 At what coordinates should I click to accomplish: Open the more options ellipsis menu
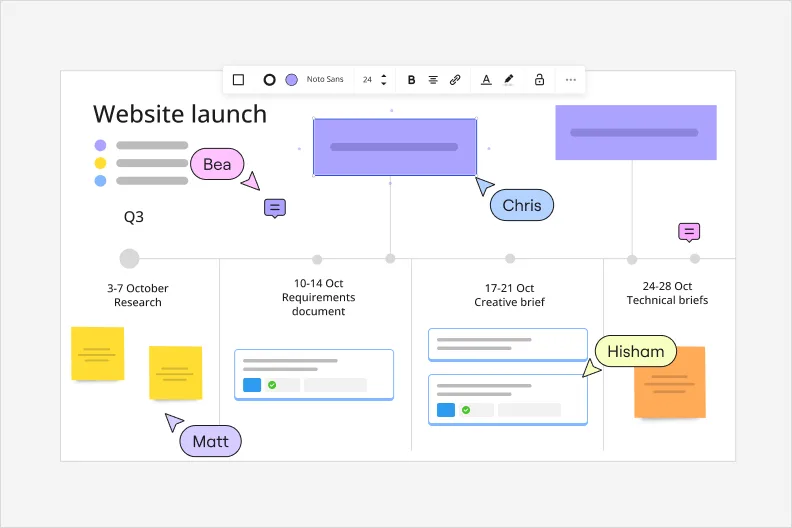coord(571,80)
